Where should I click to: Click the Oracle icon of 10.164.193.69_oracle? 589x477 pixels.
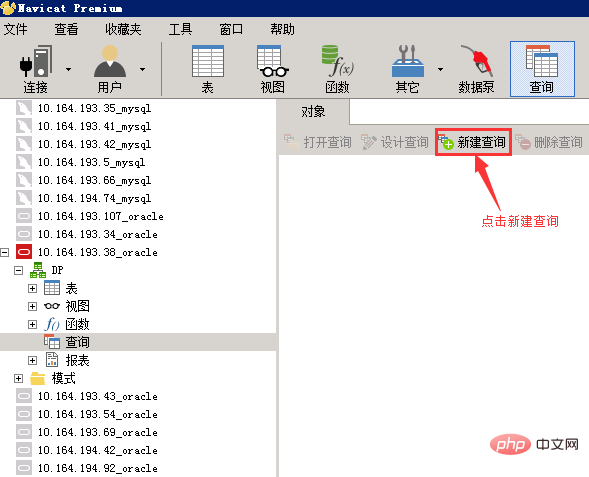(x=24, y=432)
